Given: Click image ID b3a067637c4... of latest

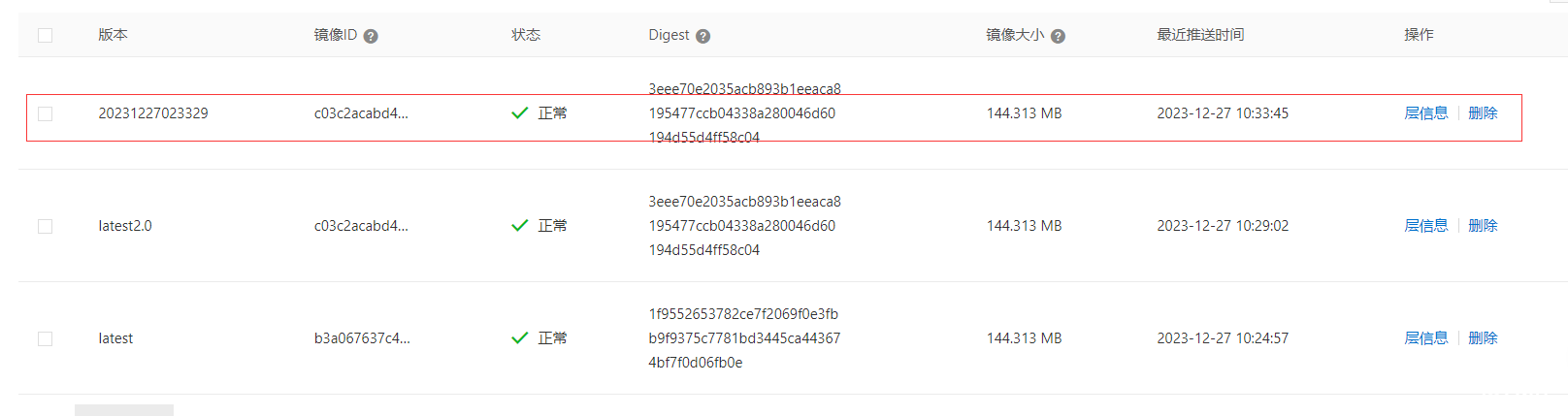Looking at the screenshot, I should [x=362, y=338].
